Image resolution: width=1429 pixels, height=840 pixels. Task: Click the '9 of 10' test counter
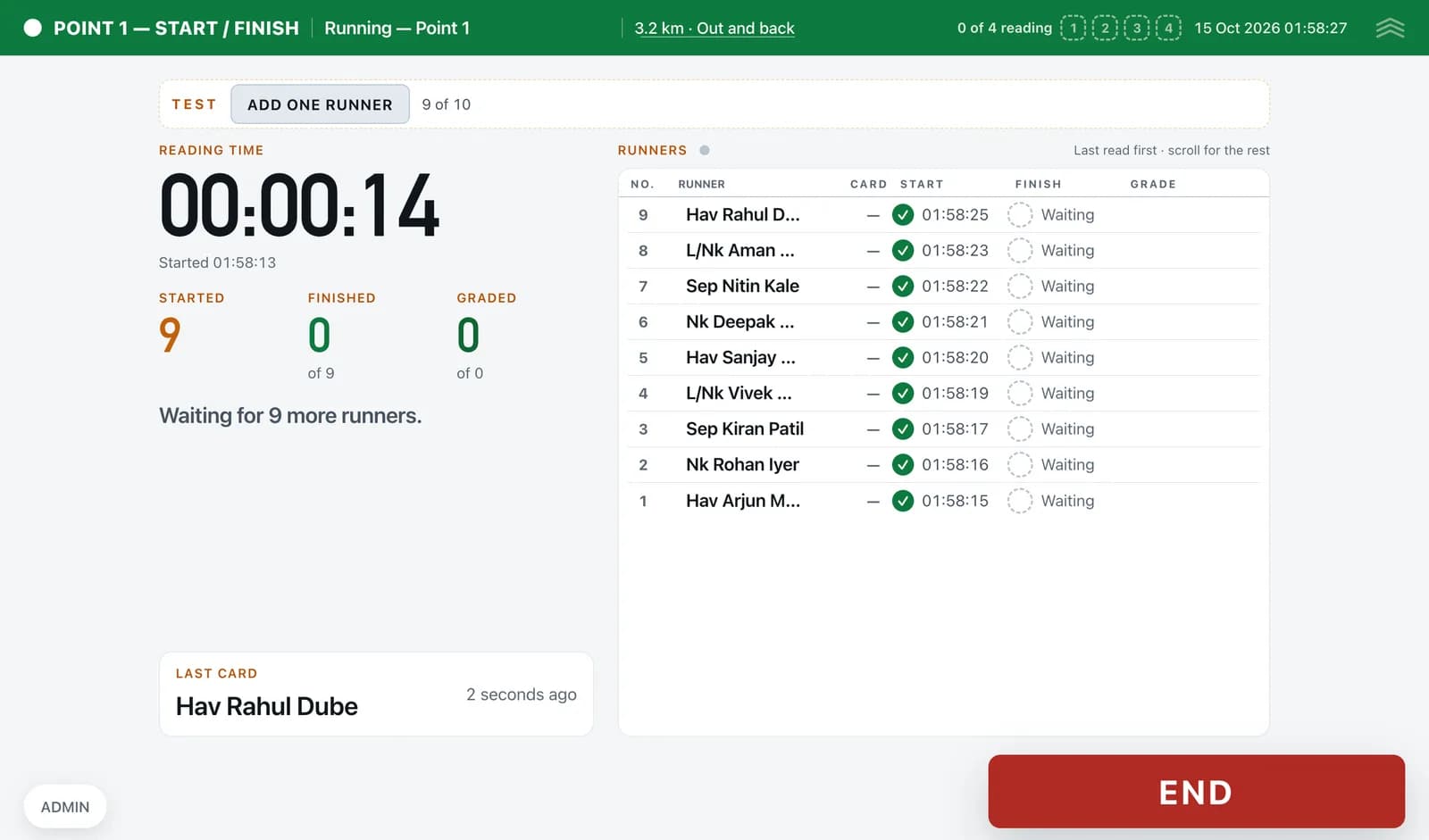click(x=446, y=104)
